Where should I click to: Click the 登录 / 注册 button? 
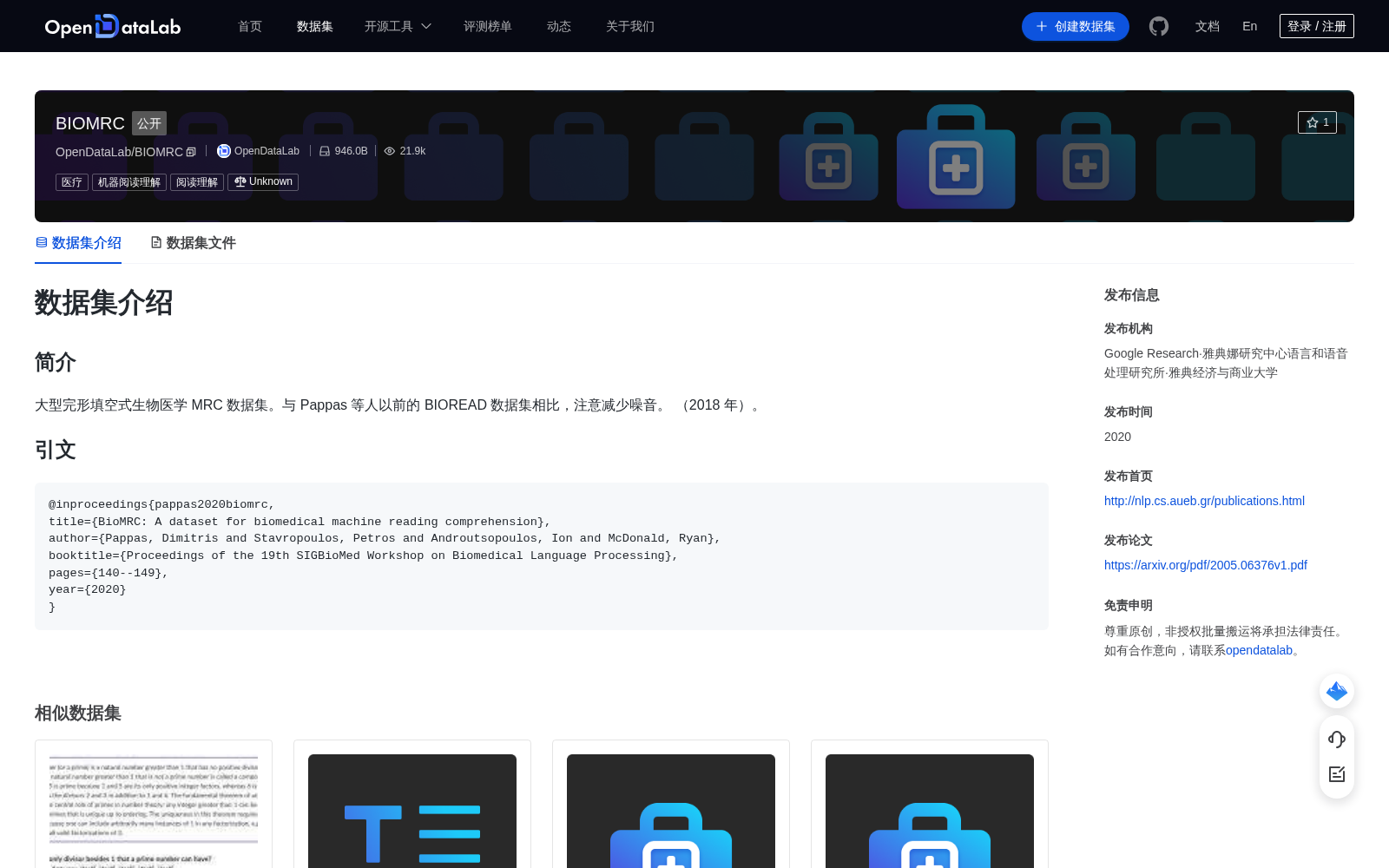pyautogui.click(x=1317, y=26)
